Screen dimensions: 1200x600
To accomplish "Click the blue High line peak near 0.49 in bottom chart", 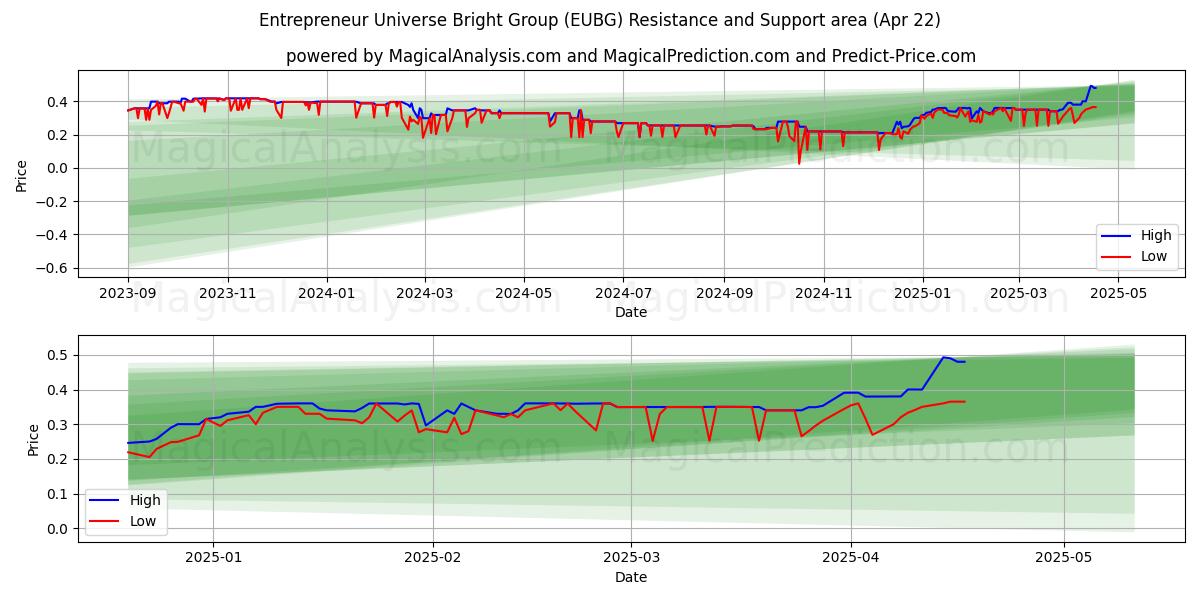I will coord(943,357).
